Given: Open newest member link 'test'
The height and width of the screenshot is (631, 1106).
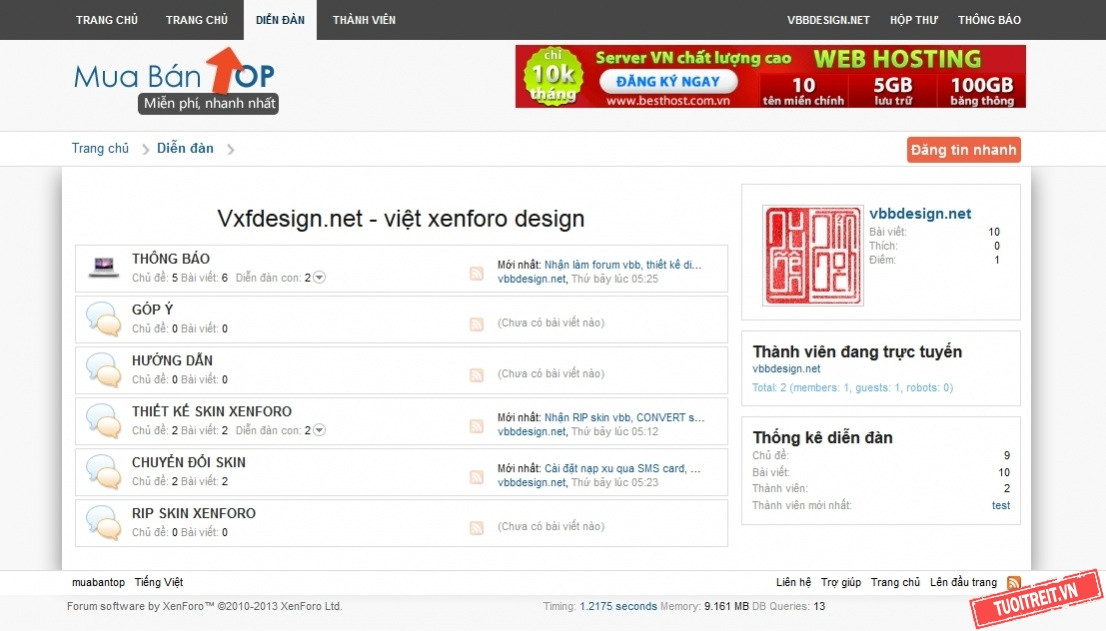Looking at the screenshot, I should (1000, 506).
